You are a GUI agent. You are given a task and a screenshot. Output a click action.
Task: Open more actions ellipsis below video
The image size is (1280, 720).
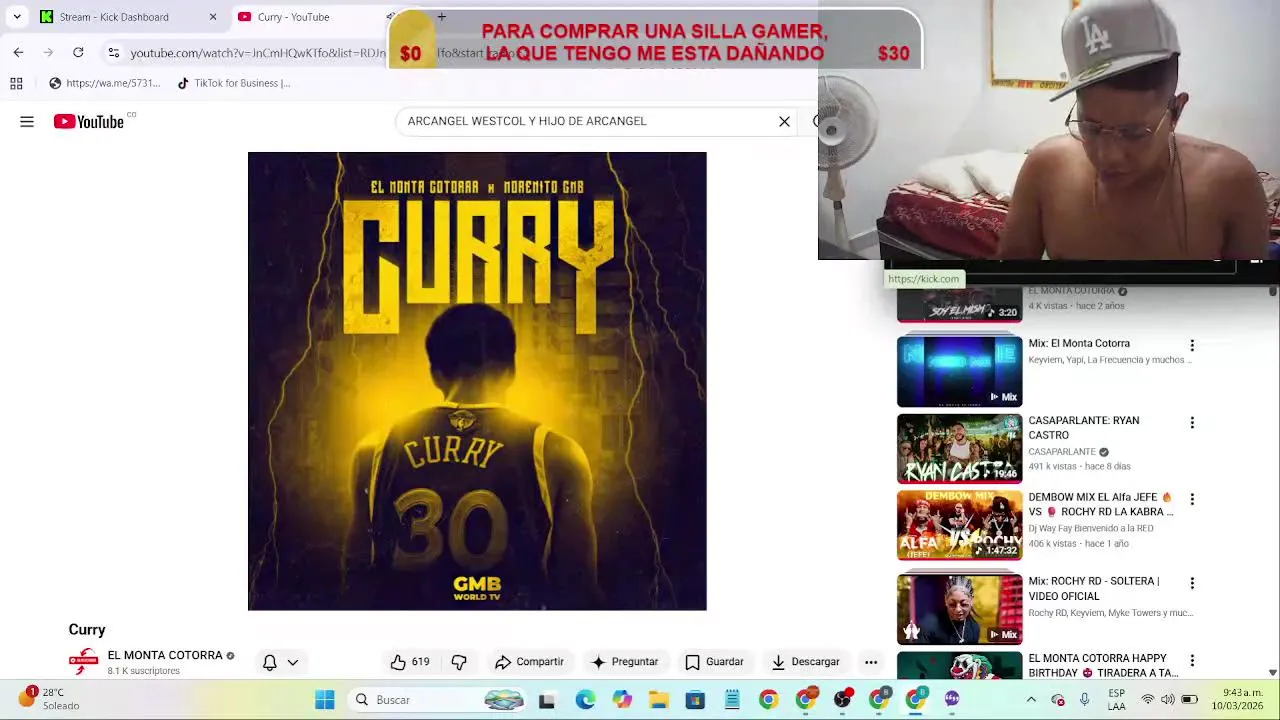(871, 662)
